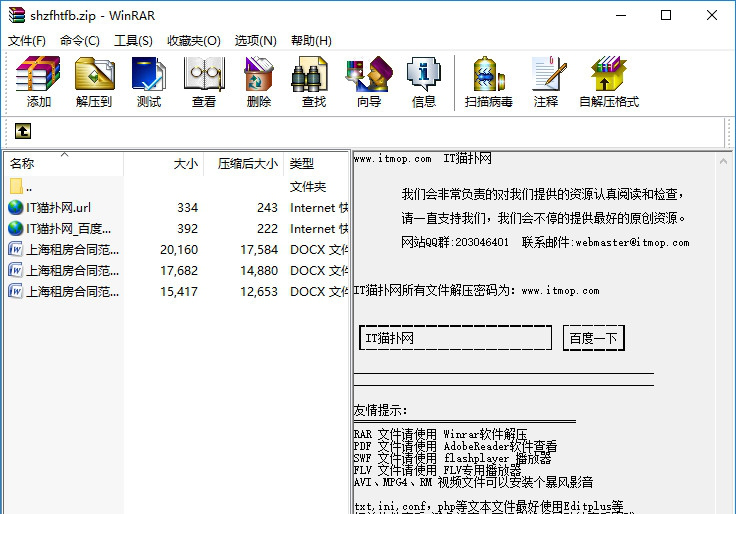Select the 20,160 byte DOCX file icon

pos(15,249)
